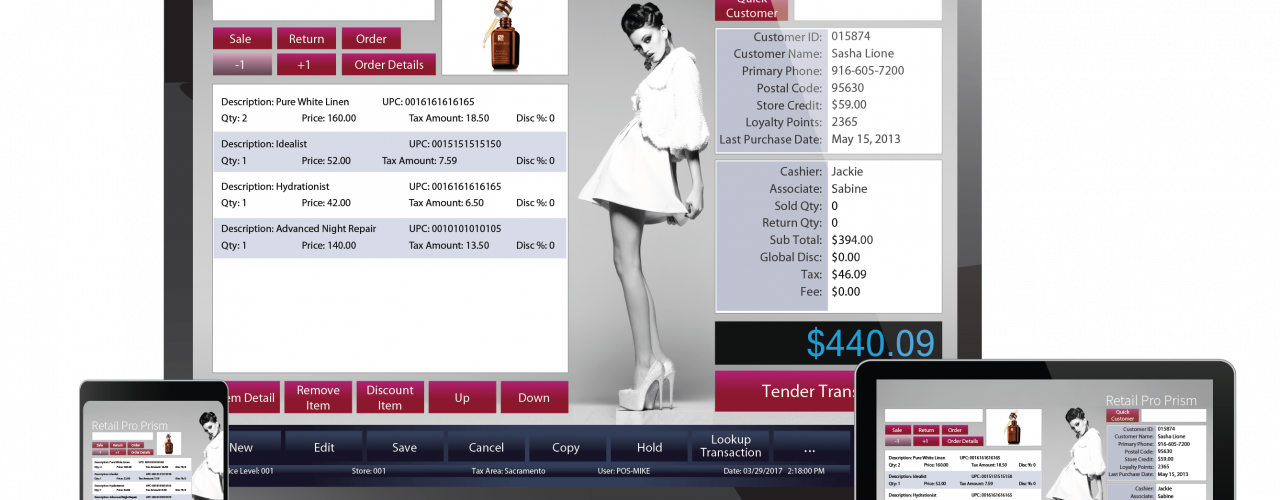
Task: Focus the item lookup input field at top left
Action: click(x=324, y=10)
